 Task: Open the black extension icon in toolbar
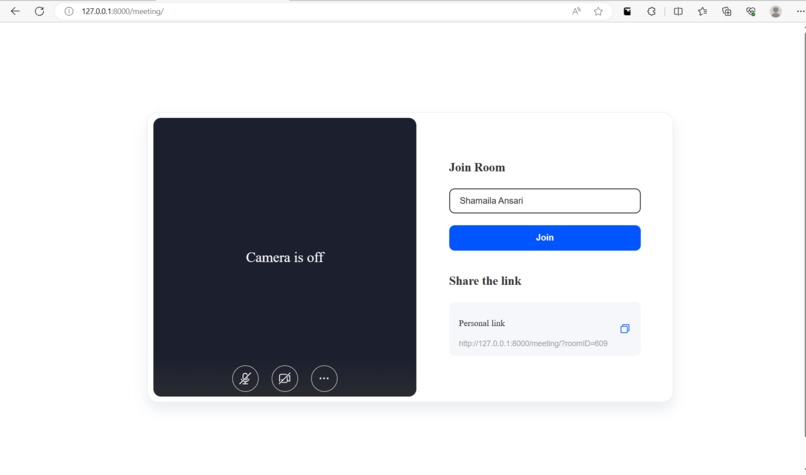[627, 11]
